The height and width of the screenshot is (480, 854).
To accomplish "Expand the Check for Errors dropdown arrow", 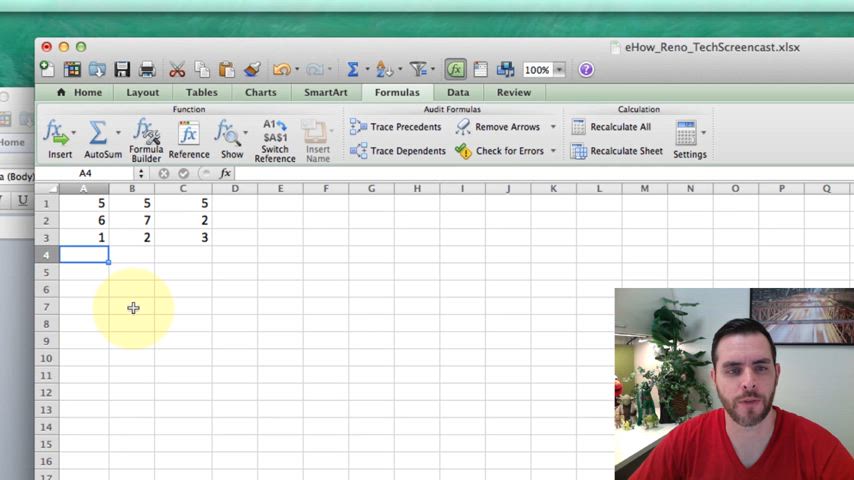I will click(x=553, y=151).
